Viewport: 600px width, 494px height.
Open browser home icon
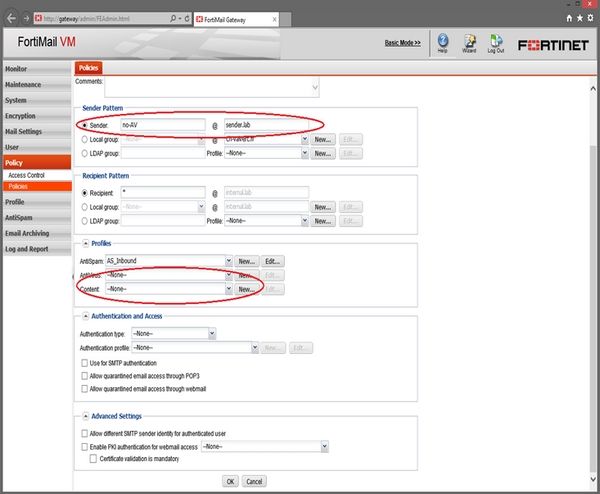tap(569, 18)
